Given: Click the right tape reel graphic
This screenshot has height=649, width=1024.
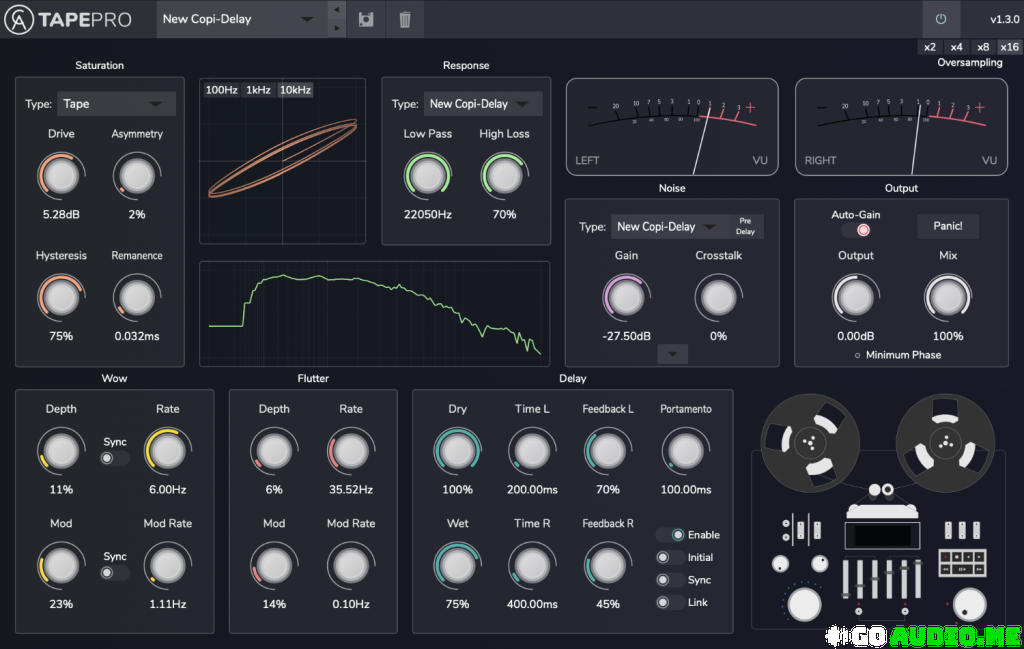Looking at the screenshot, I should point(945,443).
